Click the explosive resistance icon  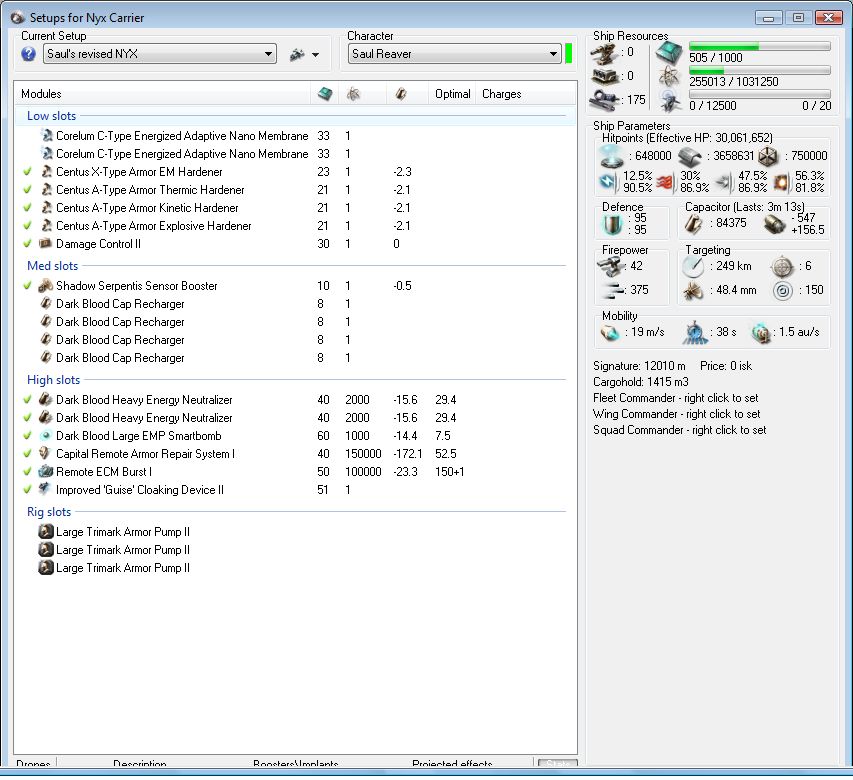pos(782,182)
